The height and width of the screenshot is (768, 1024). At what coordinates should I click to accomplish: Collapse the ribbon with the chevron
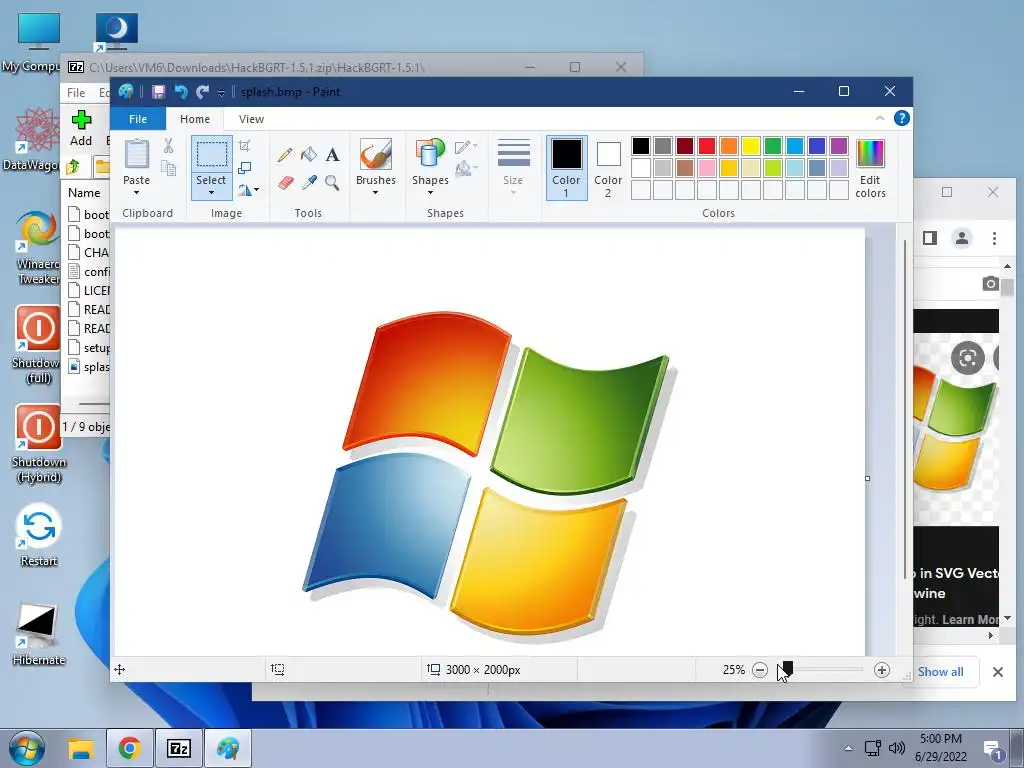(x=880, y=118)
